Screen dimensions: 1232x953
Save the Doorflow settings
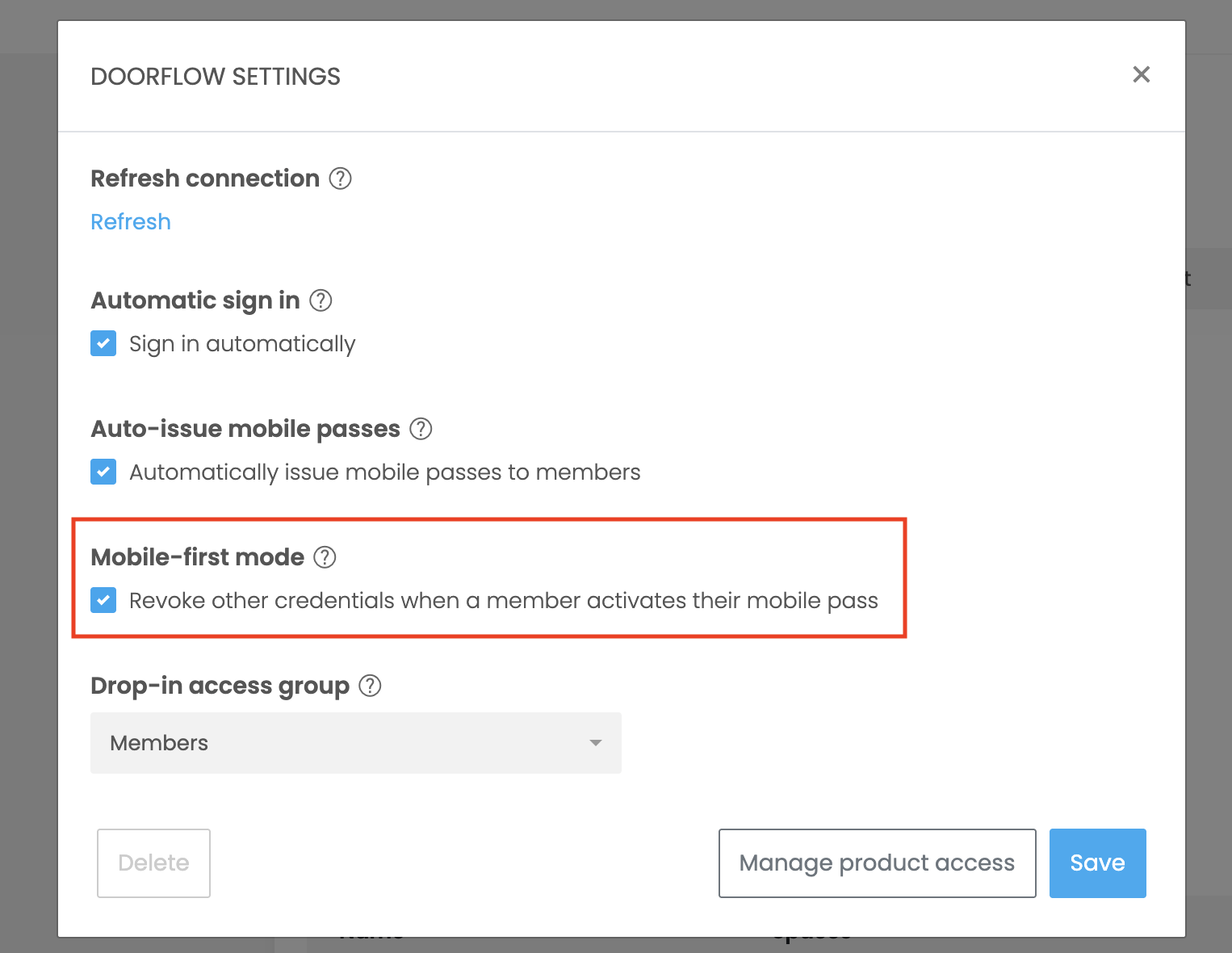click(x=1097, y=863)
